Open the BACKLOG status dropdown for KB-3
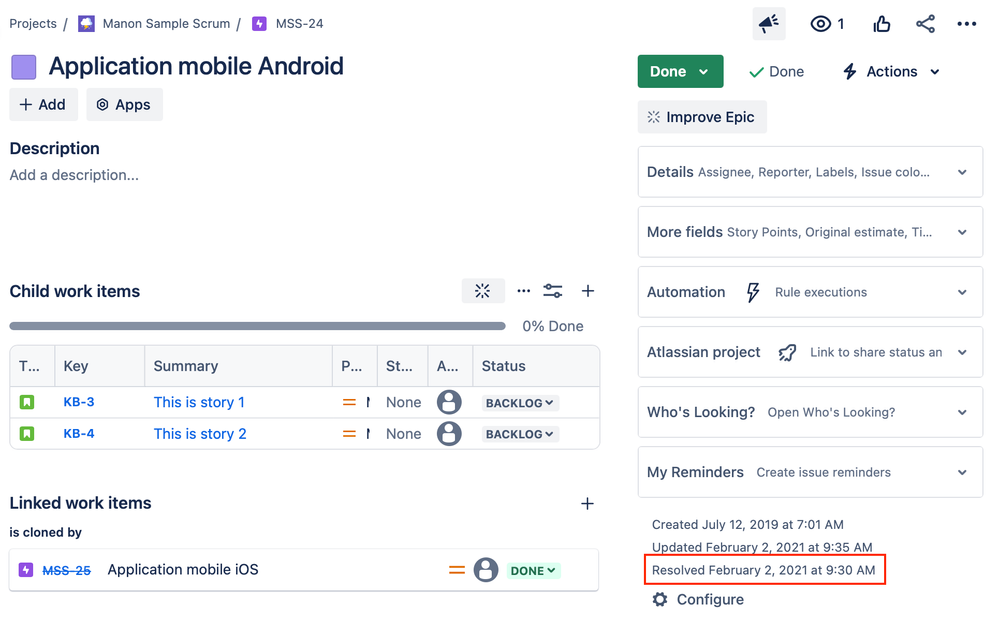999x622 pixels. point(520,403)
